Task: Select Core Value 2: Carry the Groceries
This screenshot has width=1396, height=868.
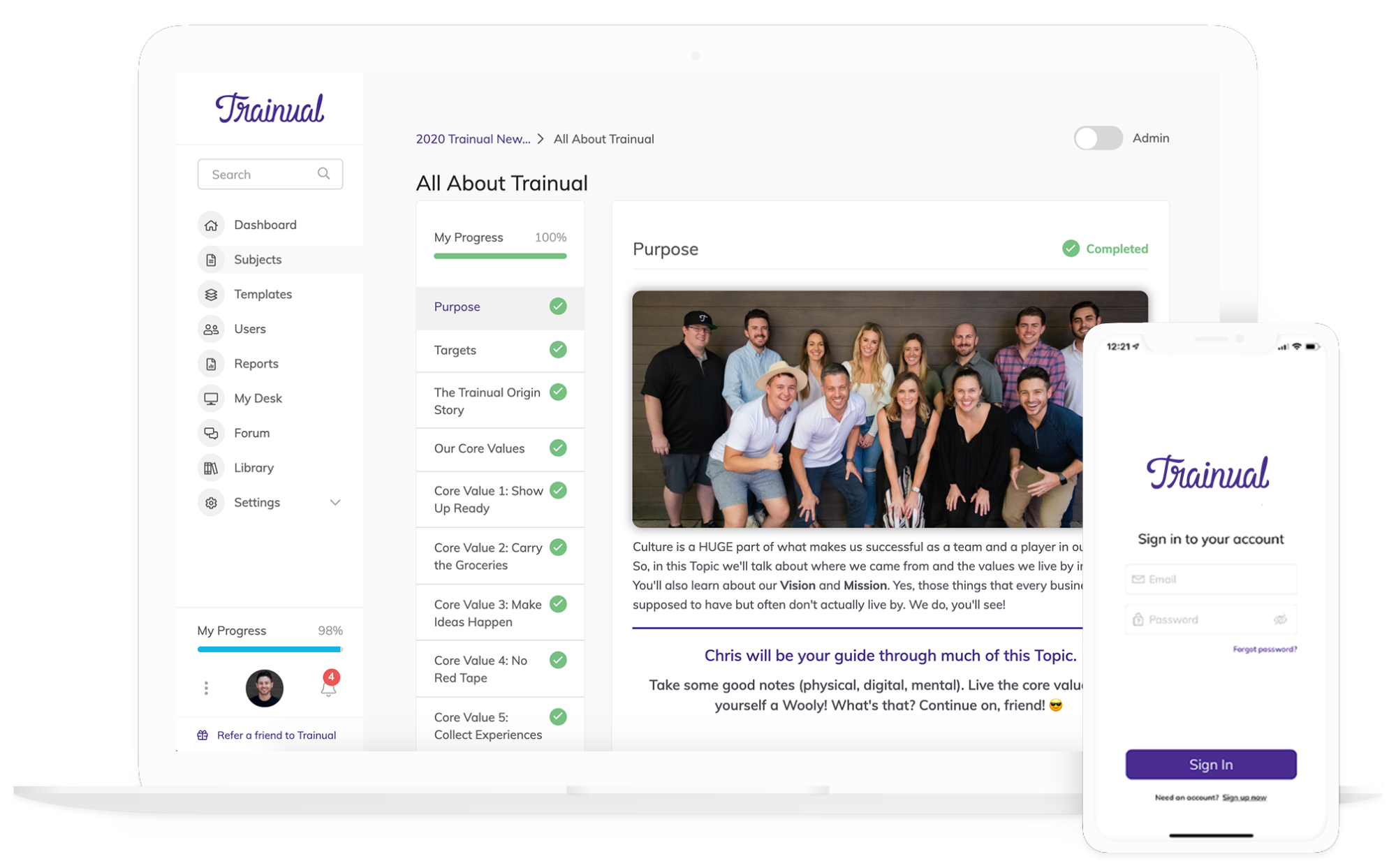Action: [500, 556]
